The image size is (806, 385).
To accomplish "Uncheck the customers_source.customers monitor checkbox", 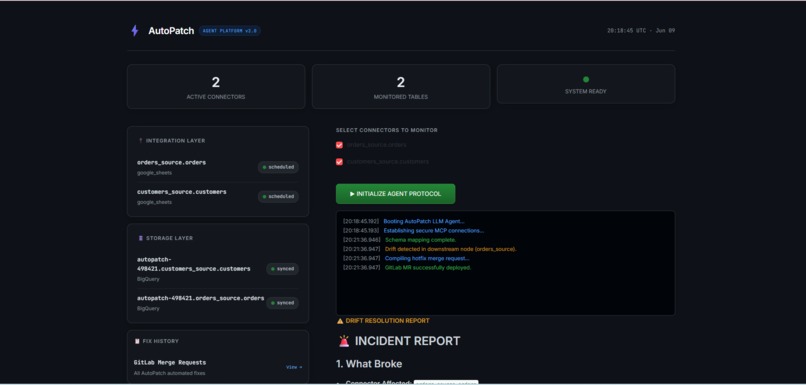I will (x=339, y=162).
